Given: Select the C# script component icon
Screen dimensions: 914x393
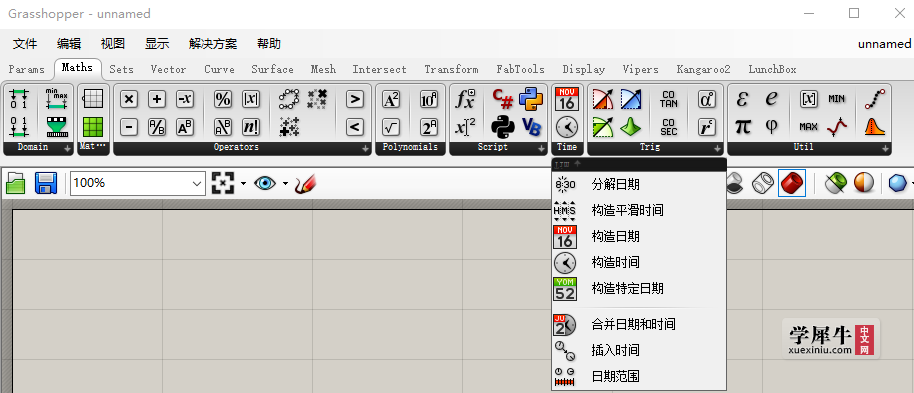Looking at the screenshot, I should coord(502,99).
